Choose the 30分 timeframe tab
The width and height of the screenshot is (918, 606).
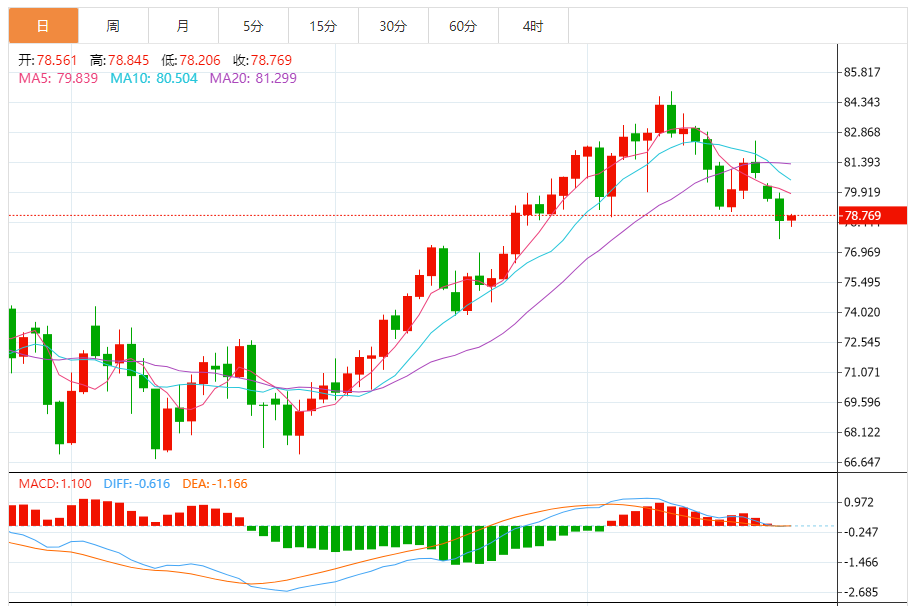pos(393,26)
